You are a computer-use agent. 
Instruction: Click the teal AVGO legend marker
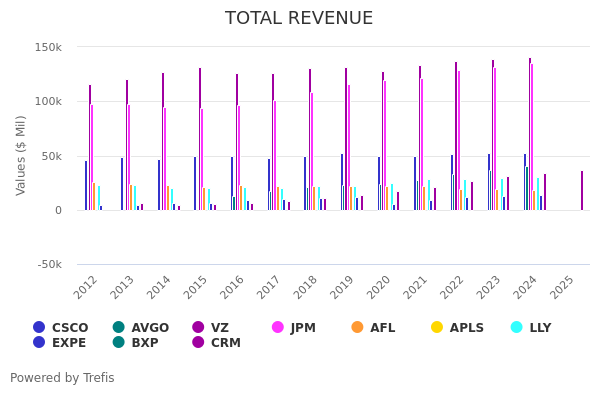click(x=118, y=327)
